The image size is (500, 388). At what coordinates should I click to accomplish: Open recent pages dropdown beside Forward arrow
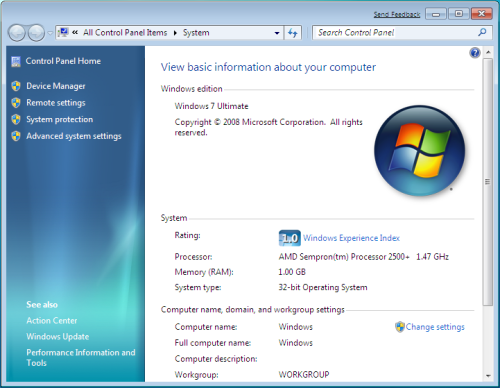(x=50, y=33)
